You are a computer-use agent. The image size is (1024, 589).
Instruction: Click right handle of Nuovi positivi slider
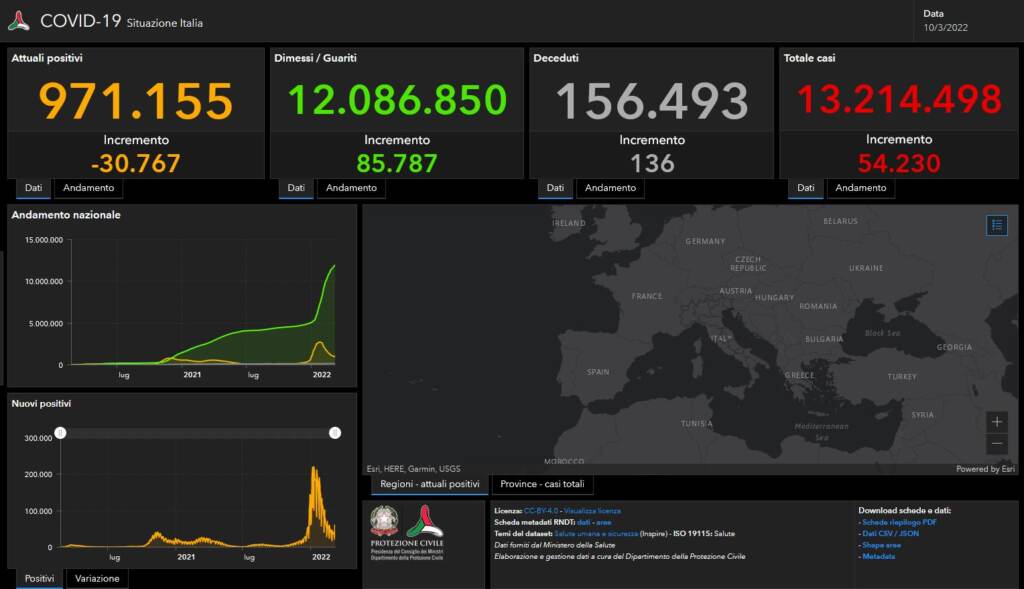pos(335,433)
